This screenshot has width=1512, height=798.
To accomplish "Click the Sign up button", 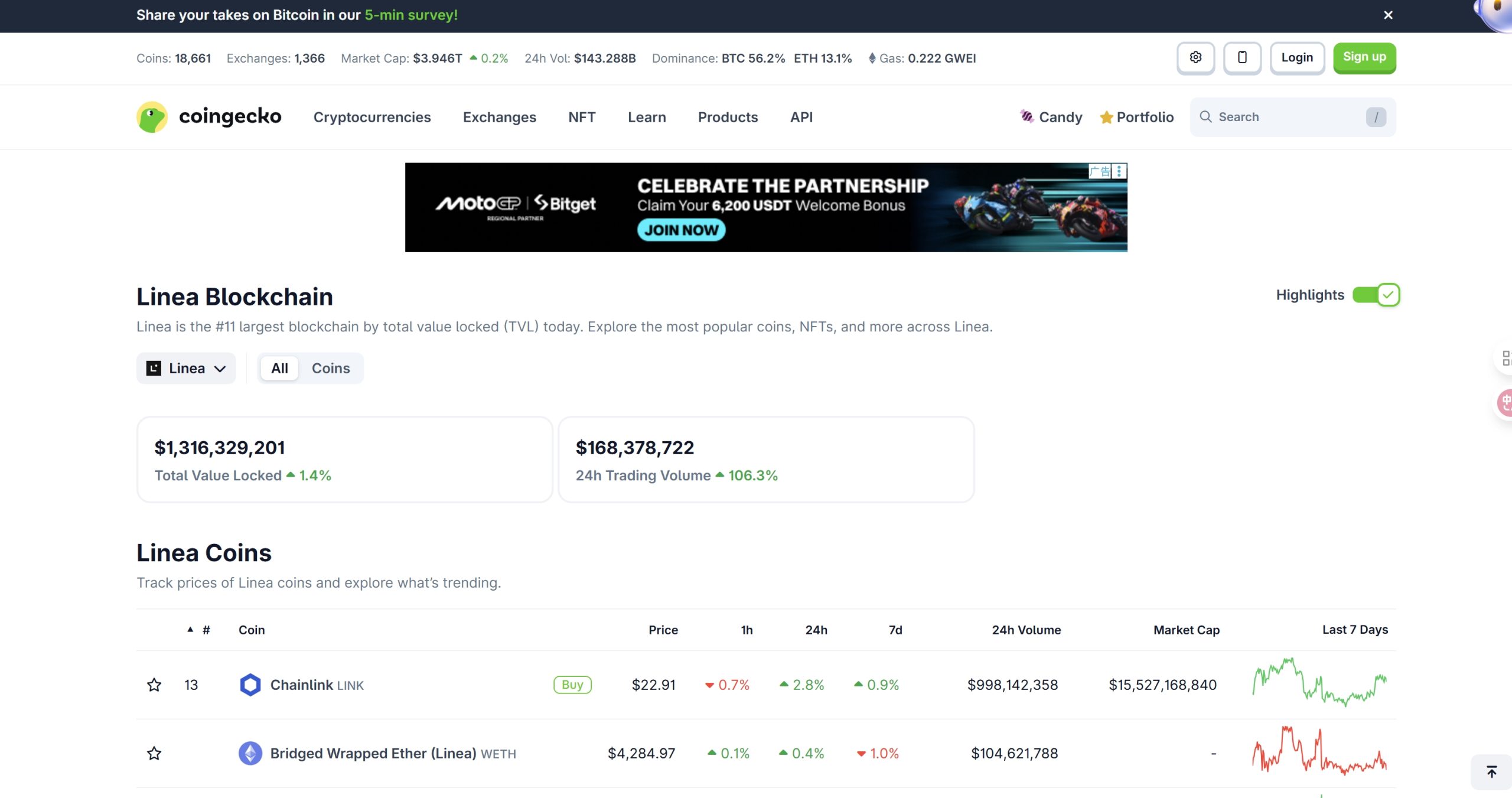I will pos(1364,57).
